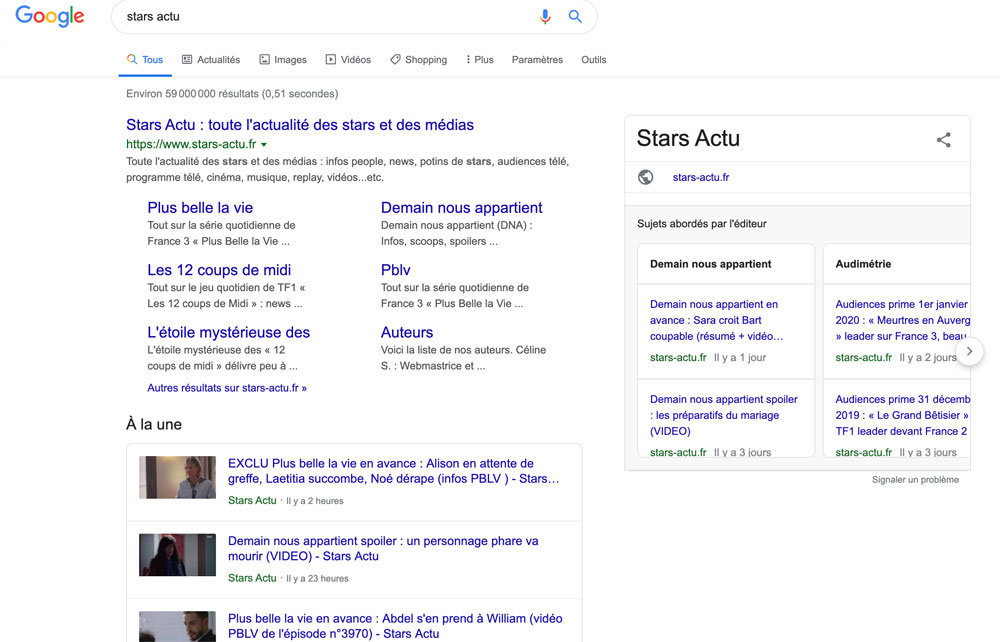Click 'Il y a 23 heures' timestamp

317,579
